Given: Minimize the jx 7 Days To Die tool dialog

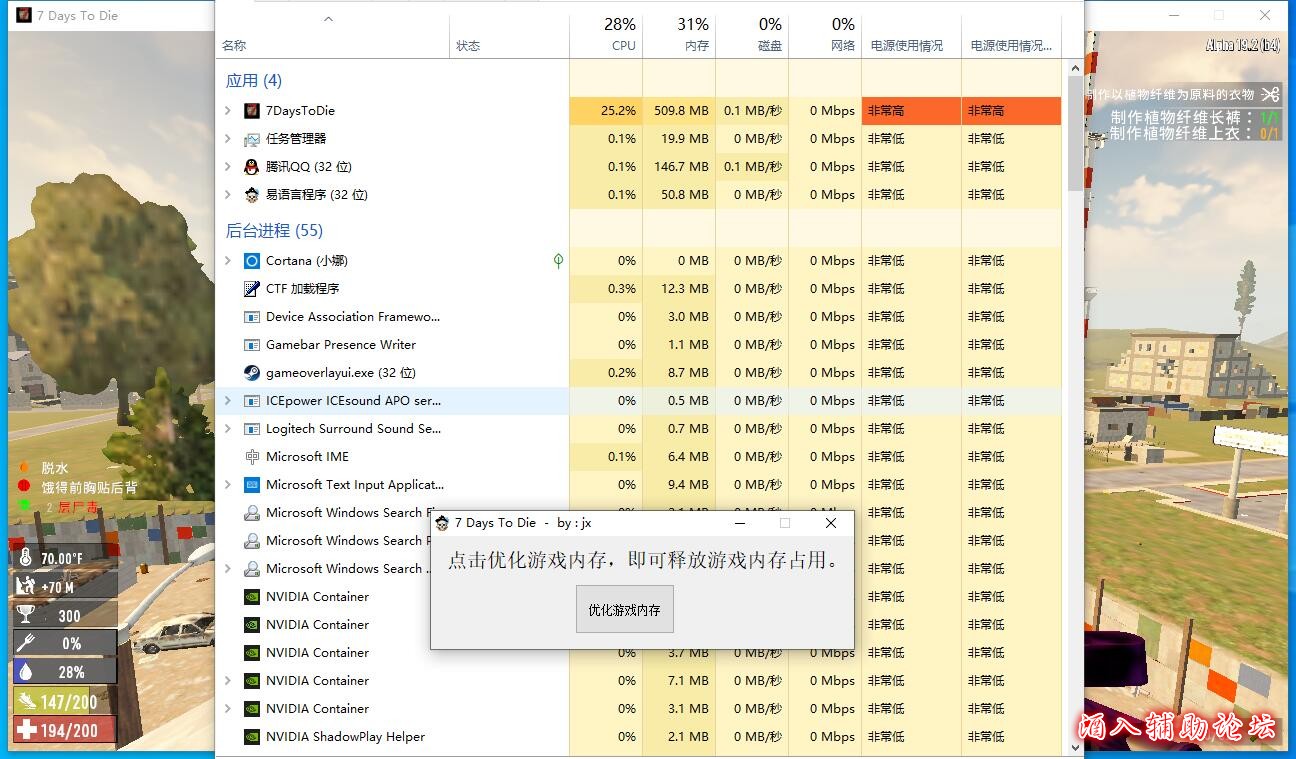Looking at the screenshot, I should 740,523.
